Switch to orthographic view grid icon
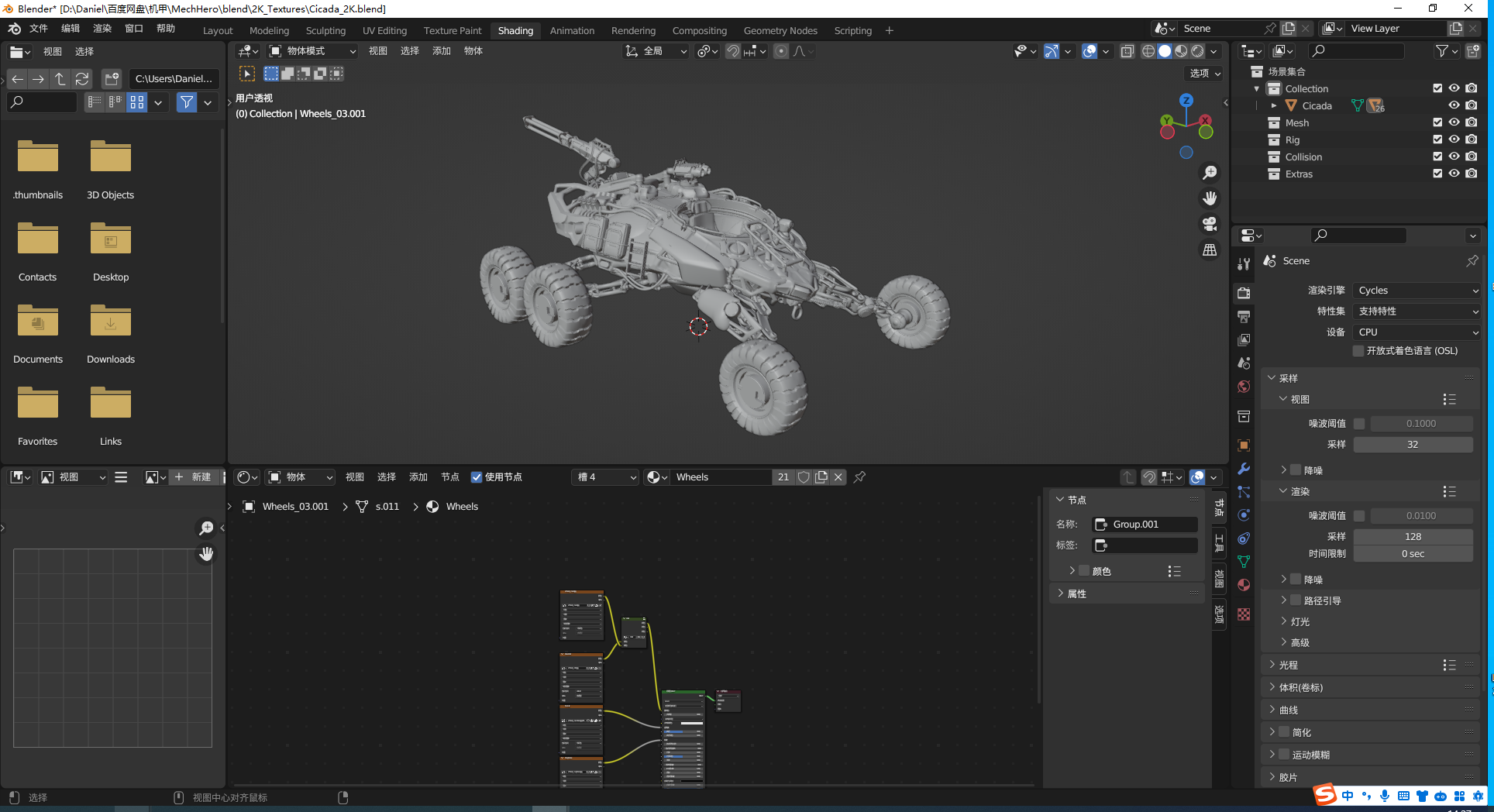 click(1209, 249)
